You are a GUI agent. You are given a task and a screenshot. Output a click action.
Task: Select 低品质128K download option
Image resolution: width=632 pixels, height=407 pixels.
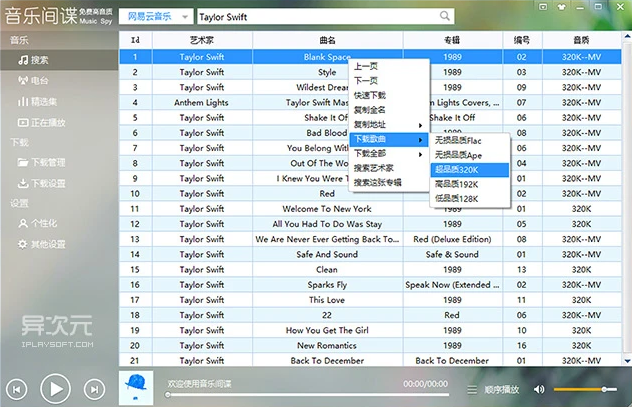tap(470, 199)
